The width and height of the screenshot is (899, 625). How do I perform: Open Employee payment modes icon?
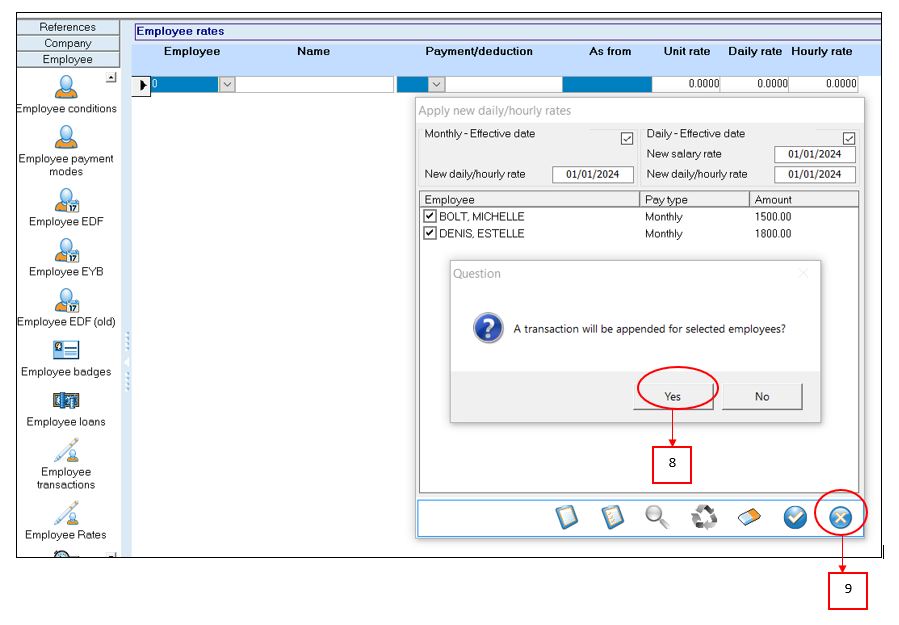(x=66, y=137)
